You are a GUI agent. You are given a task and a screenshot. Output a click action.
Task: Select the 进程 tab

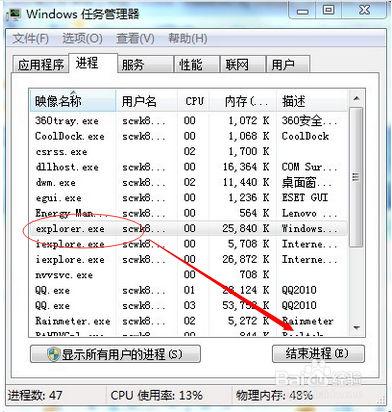pyautogui.click(x=93, y=63)
